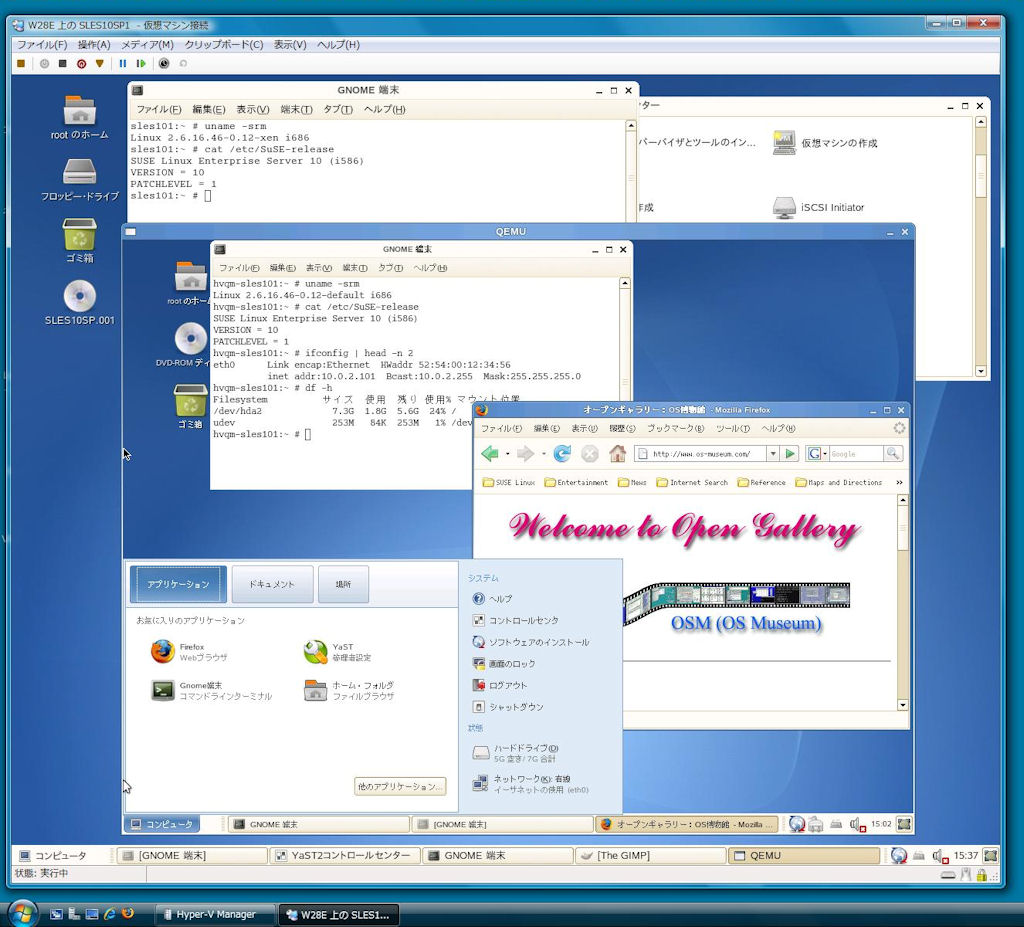Switch to the ドキュメント tab in the main menu
The width and height of the screenshot is (1024, 927).
272,584
